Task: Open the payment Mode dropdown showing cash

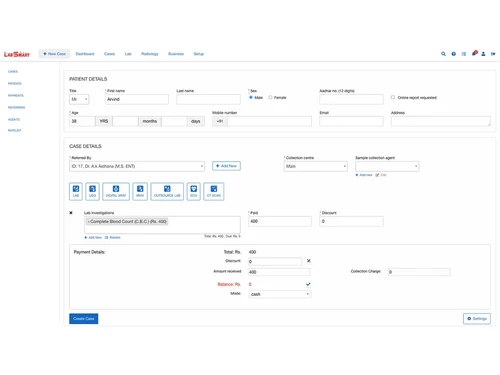Action: (280, 294)
